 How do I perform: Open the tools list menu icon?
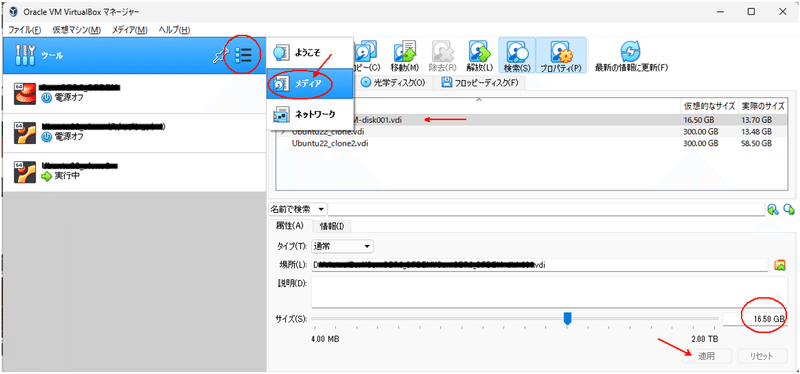[243, 55]
